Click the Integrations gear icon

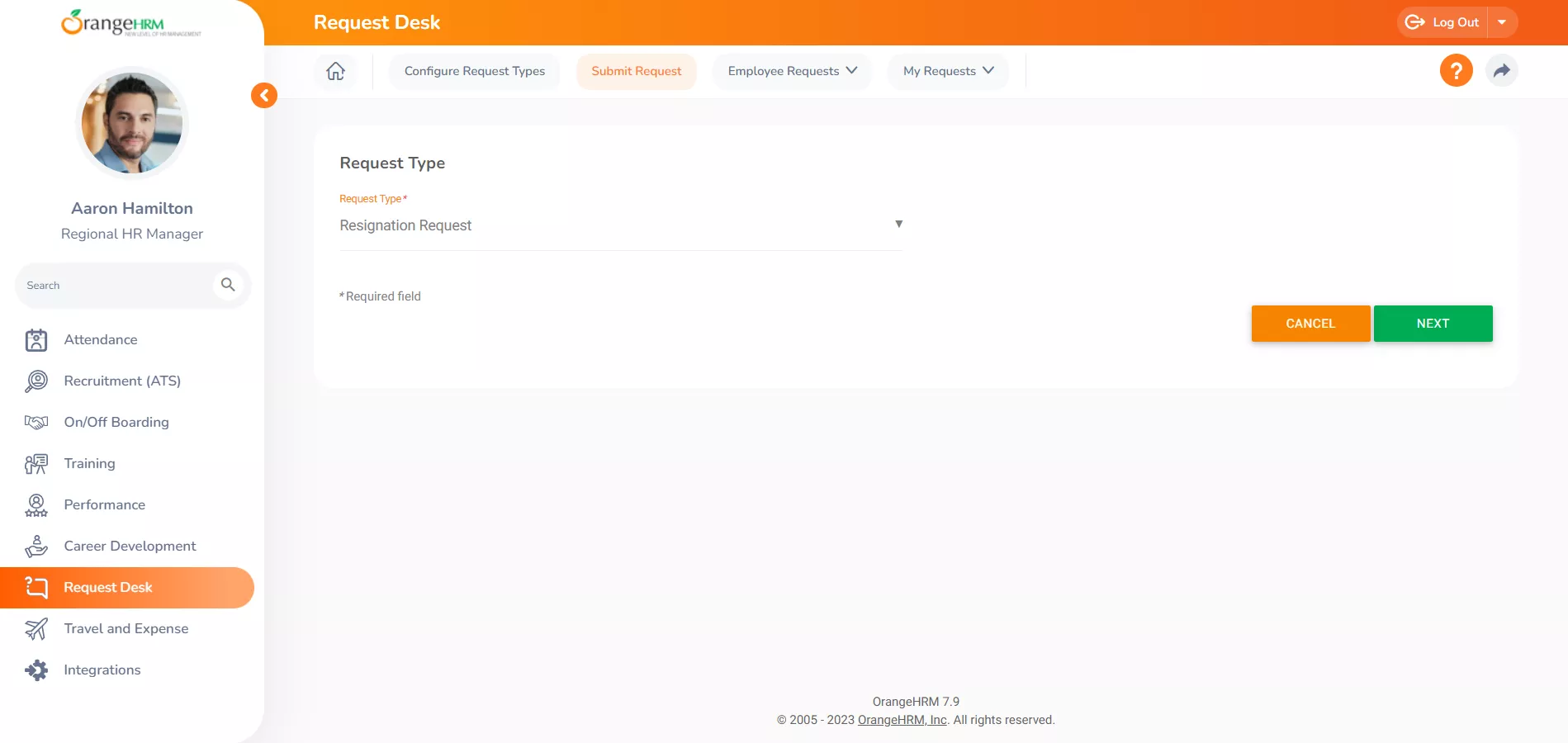[36, 670]
